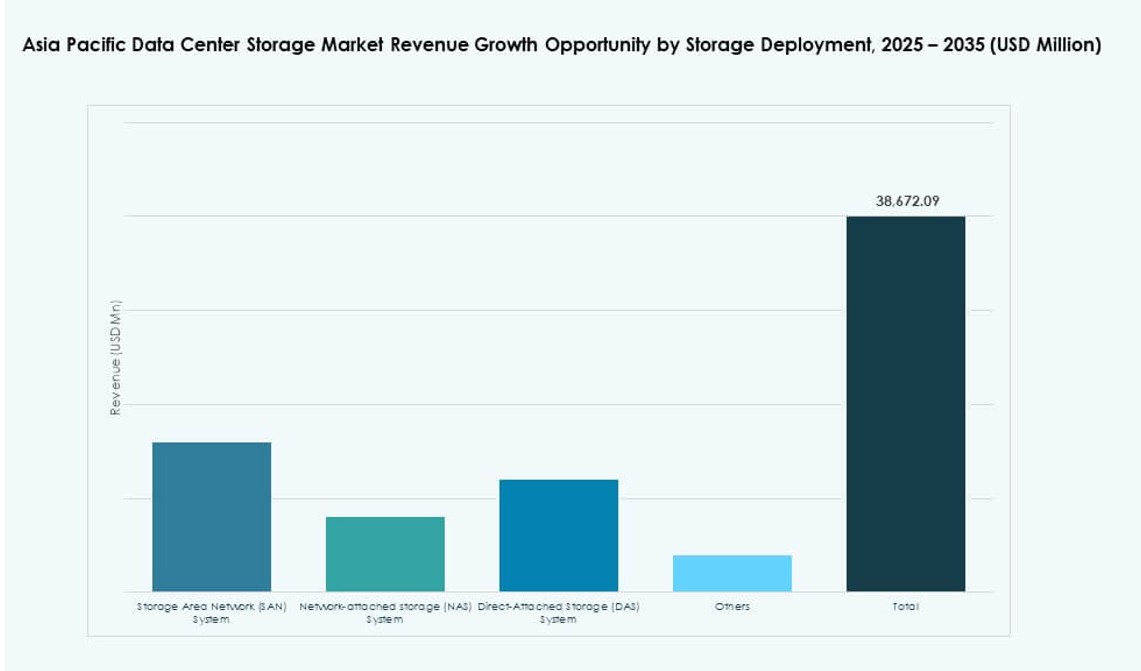
Task: Click the Network-attached storage (NAS) System bar
Action: pyautogui.click(x=384, y=553)
